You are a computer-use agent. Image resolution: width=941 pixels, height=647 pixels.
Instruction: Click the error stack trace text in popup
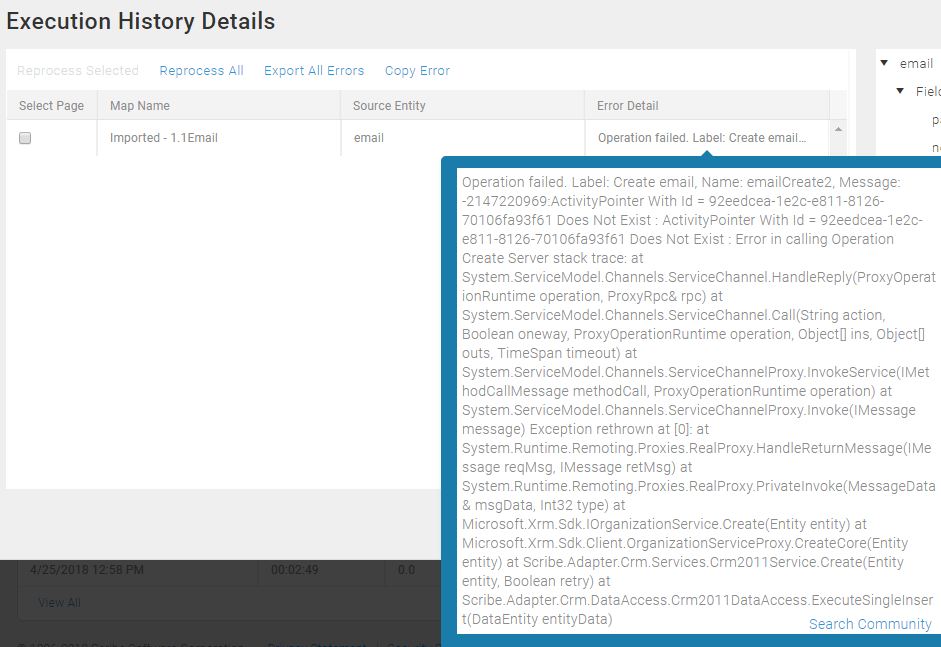(x=690, y=400)
